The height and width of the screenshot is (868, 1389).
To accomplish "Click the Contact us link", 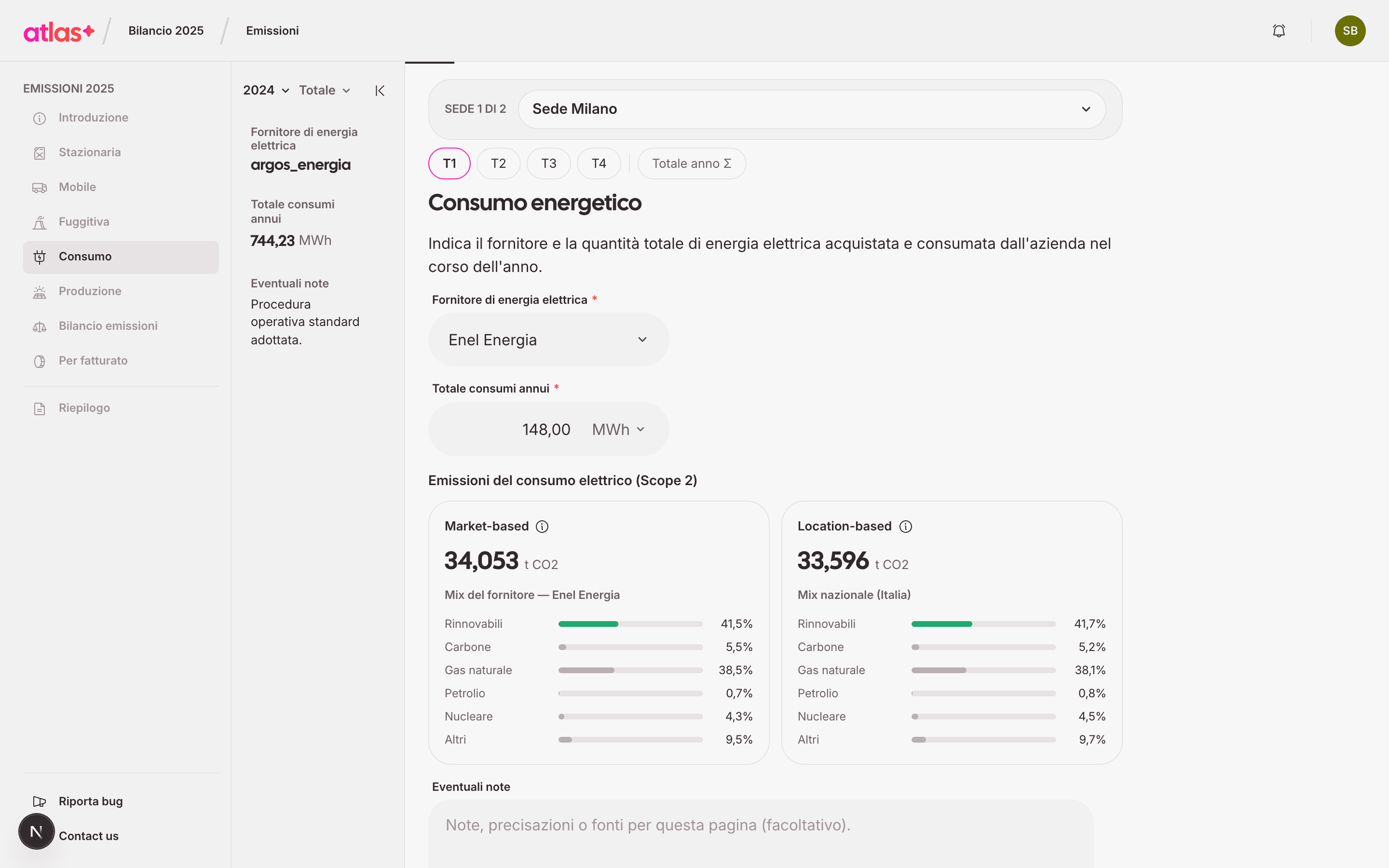I will click(x=88, y=837).
